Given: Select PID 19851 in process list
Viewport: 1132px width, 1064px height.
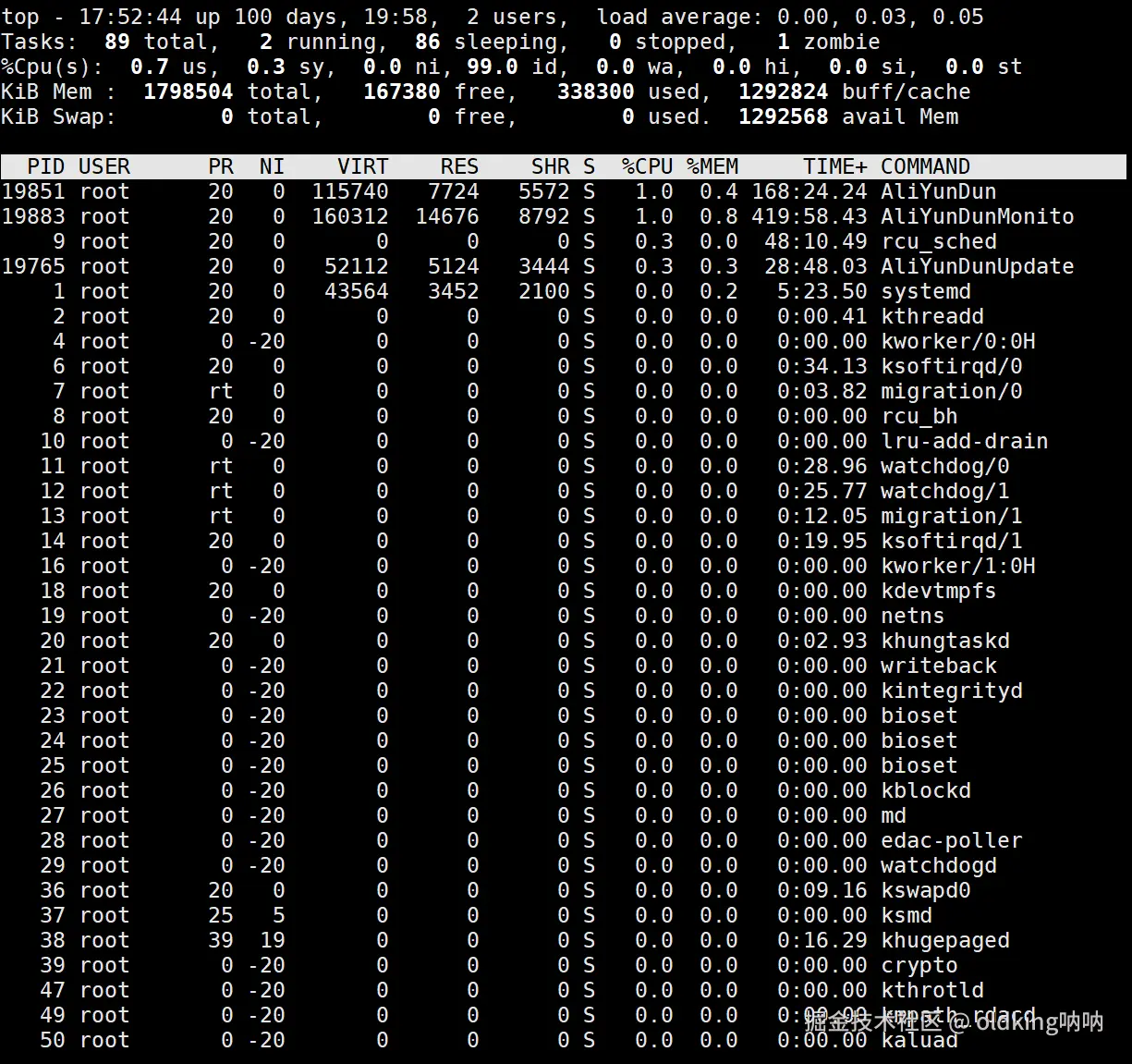Looking at the screenshot, I should (33, 191).
